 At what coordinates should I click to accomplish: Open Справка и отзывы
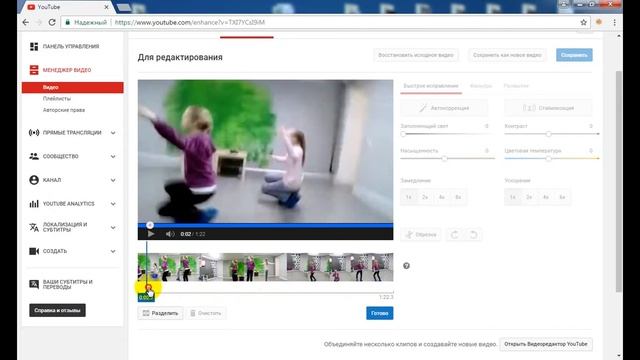coord(57,310)
